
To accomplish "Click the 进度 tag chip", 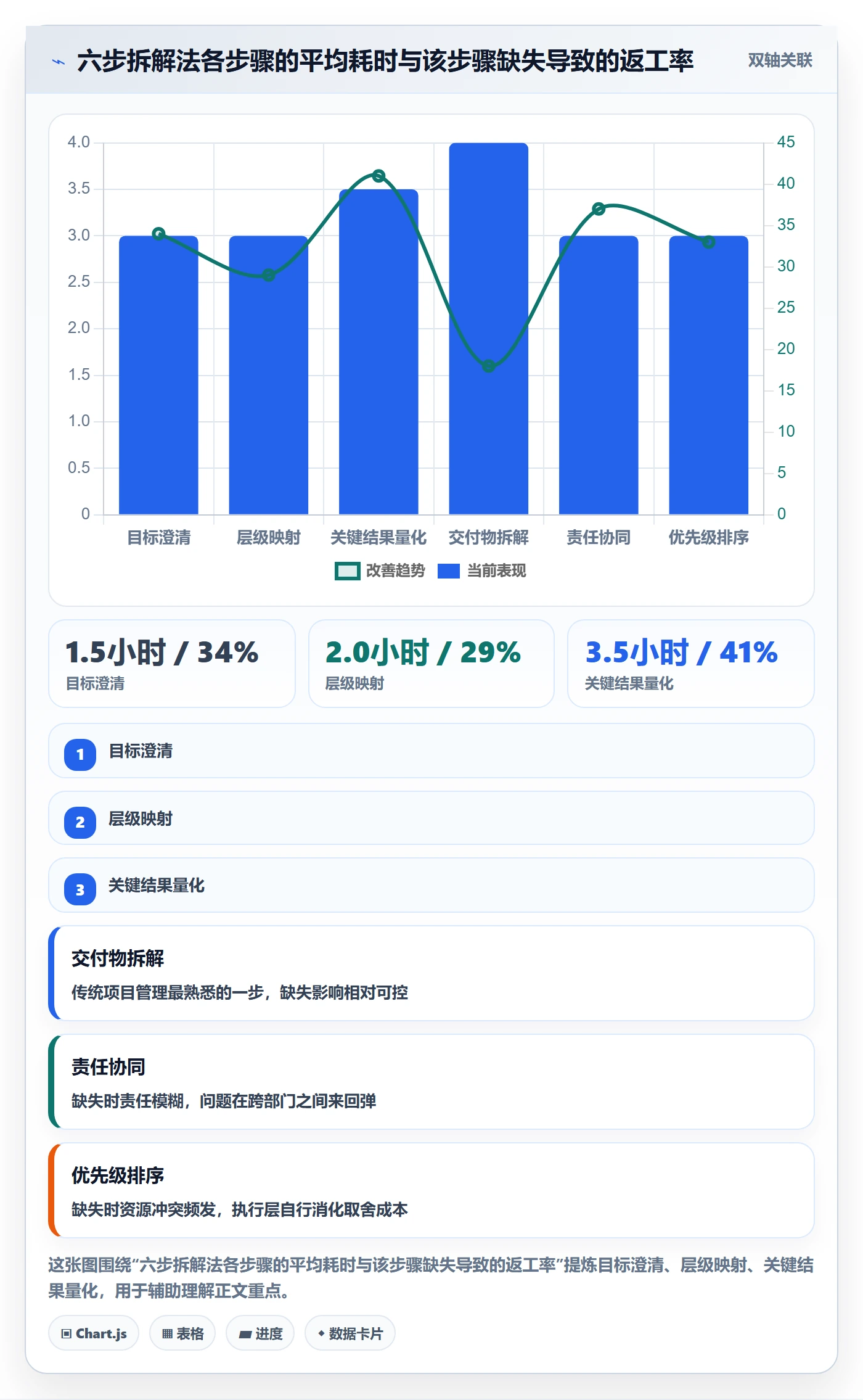I will pos(260,1333).
